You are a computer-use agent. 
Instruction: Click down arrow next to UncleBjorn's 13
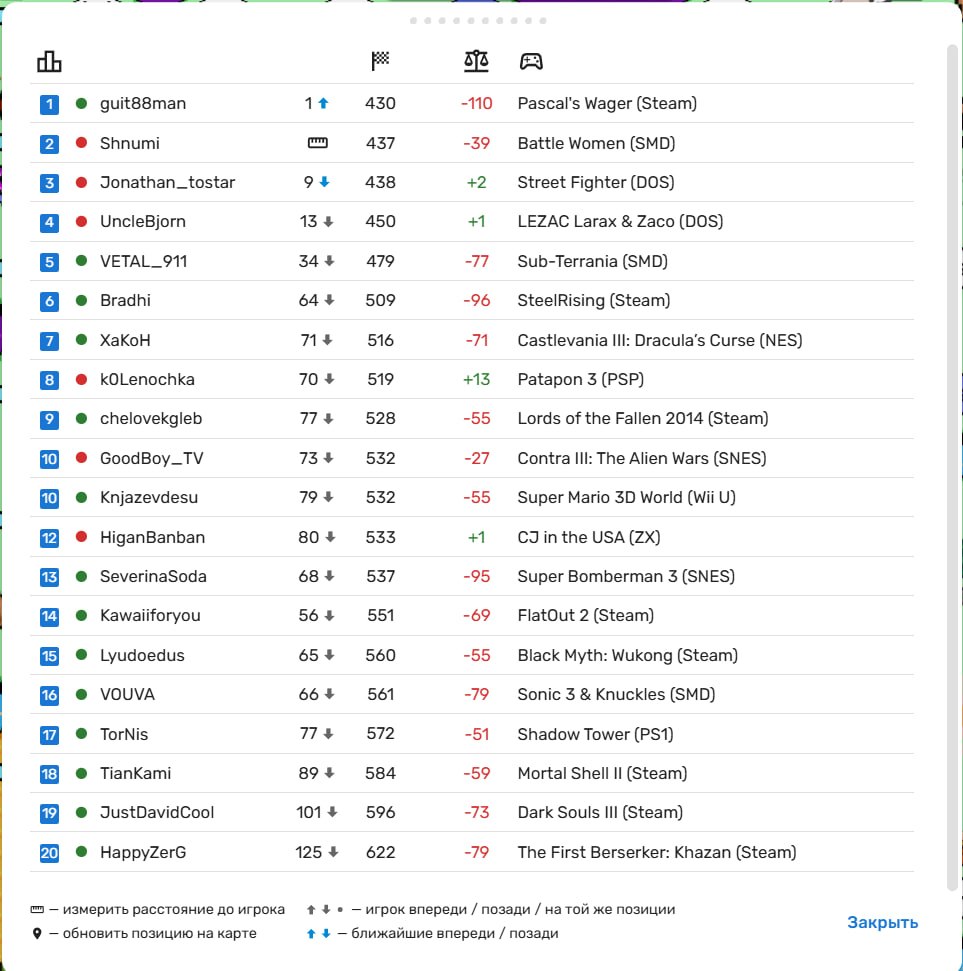pyautogui.click(x=328, y=222)
